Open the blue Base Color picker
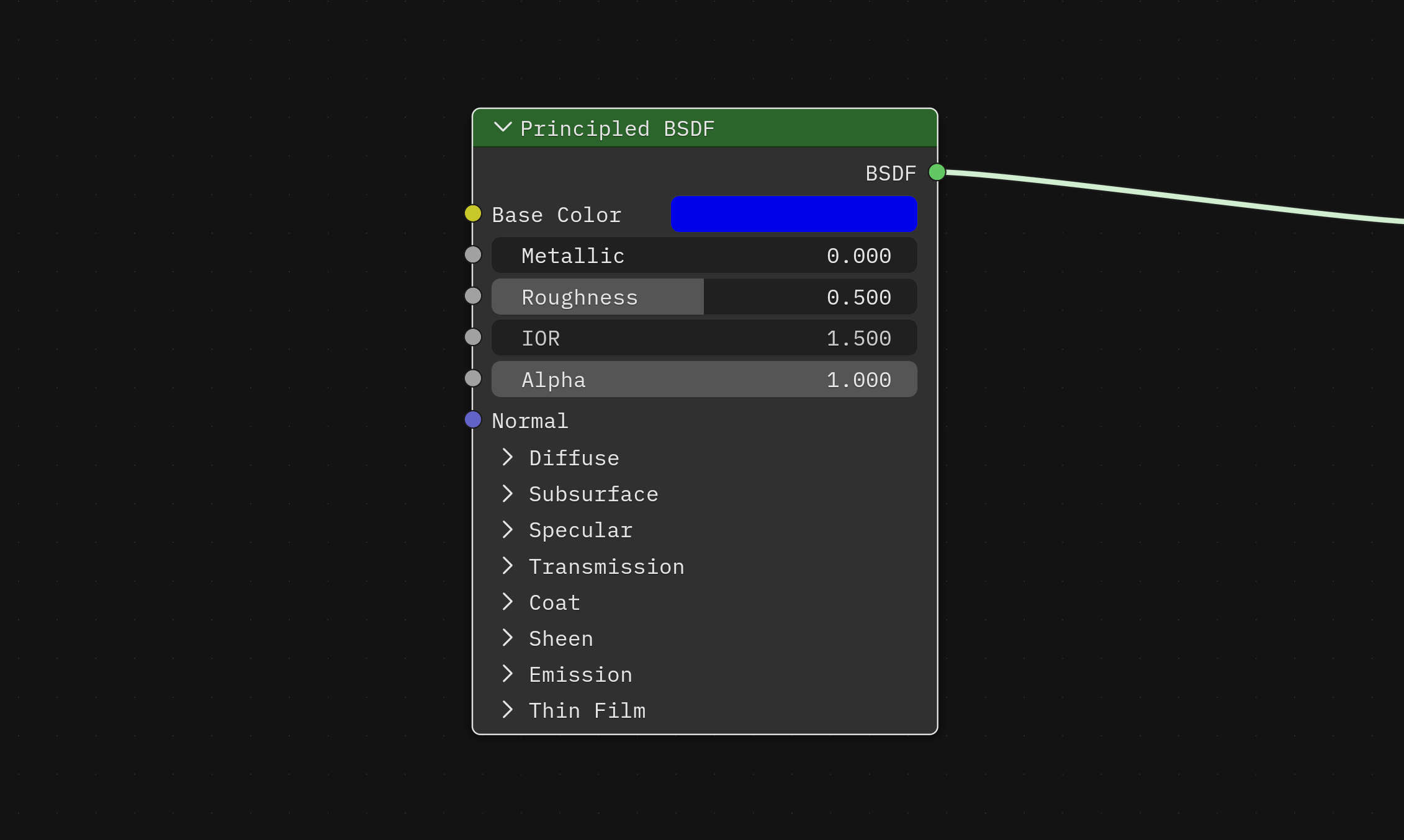The image size is (1404, 840). point(794,213)
